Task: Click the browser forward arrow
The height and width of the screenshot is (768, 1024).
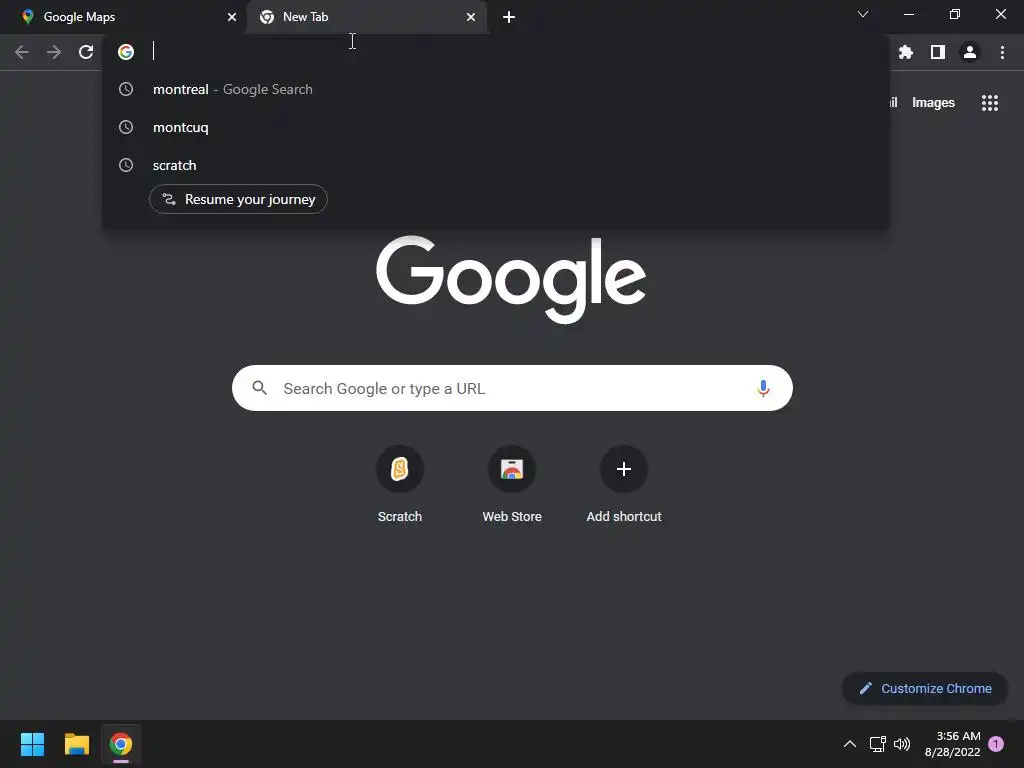Action: click(x=54, y=52)
